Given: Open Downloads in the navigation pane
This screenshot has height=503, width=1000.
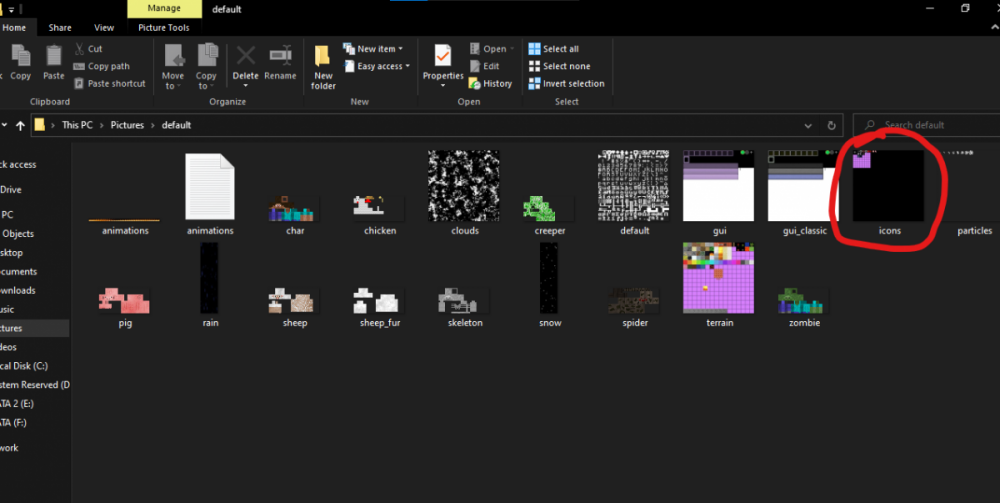Looking at the screenshot, I should [18, 290].
